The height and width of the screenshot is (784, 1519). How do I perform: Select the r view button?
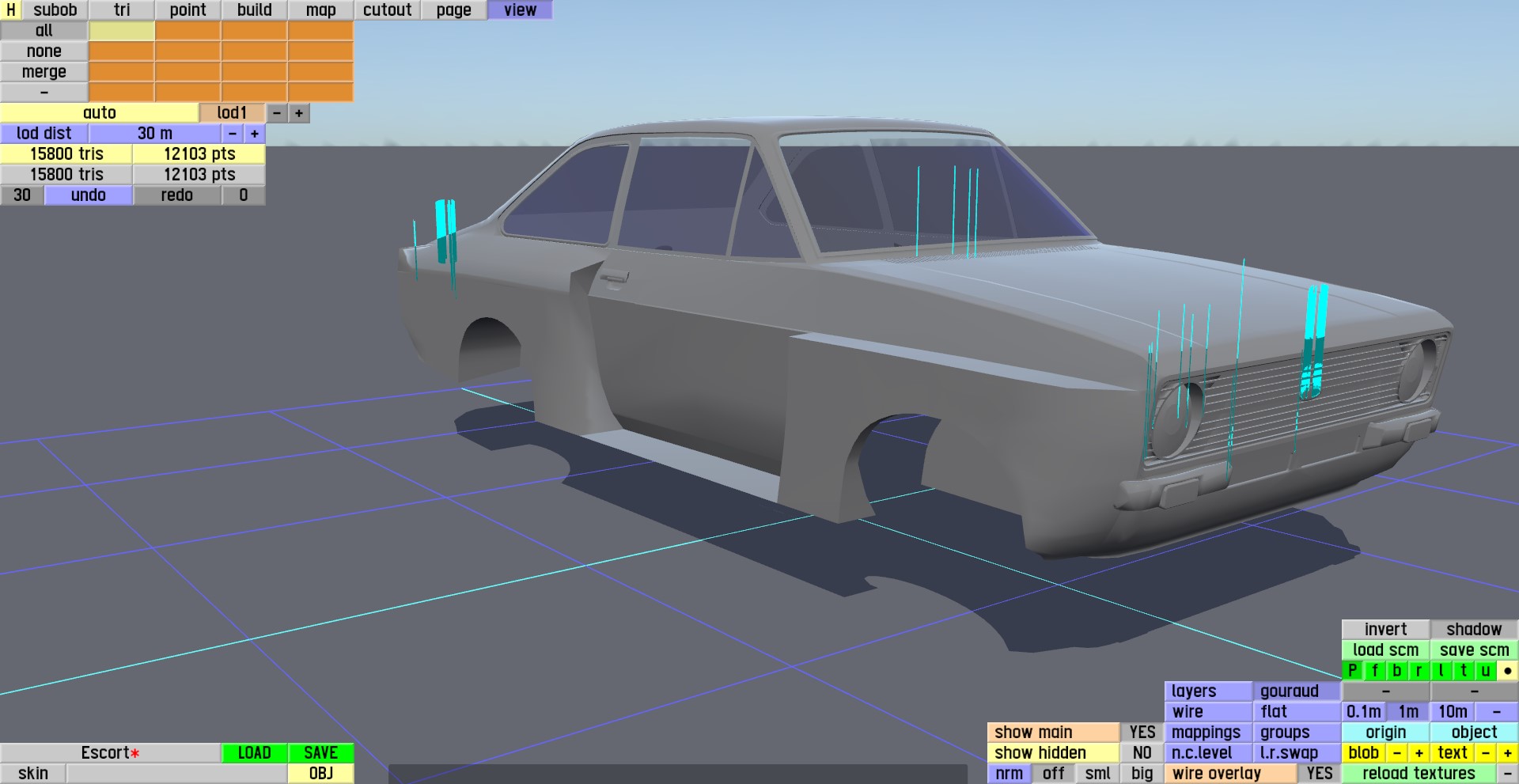1419,671
